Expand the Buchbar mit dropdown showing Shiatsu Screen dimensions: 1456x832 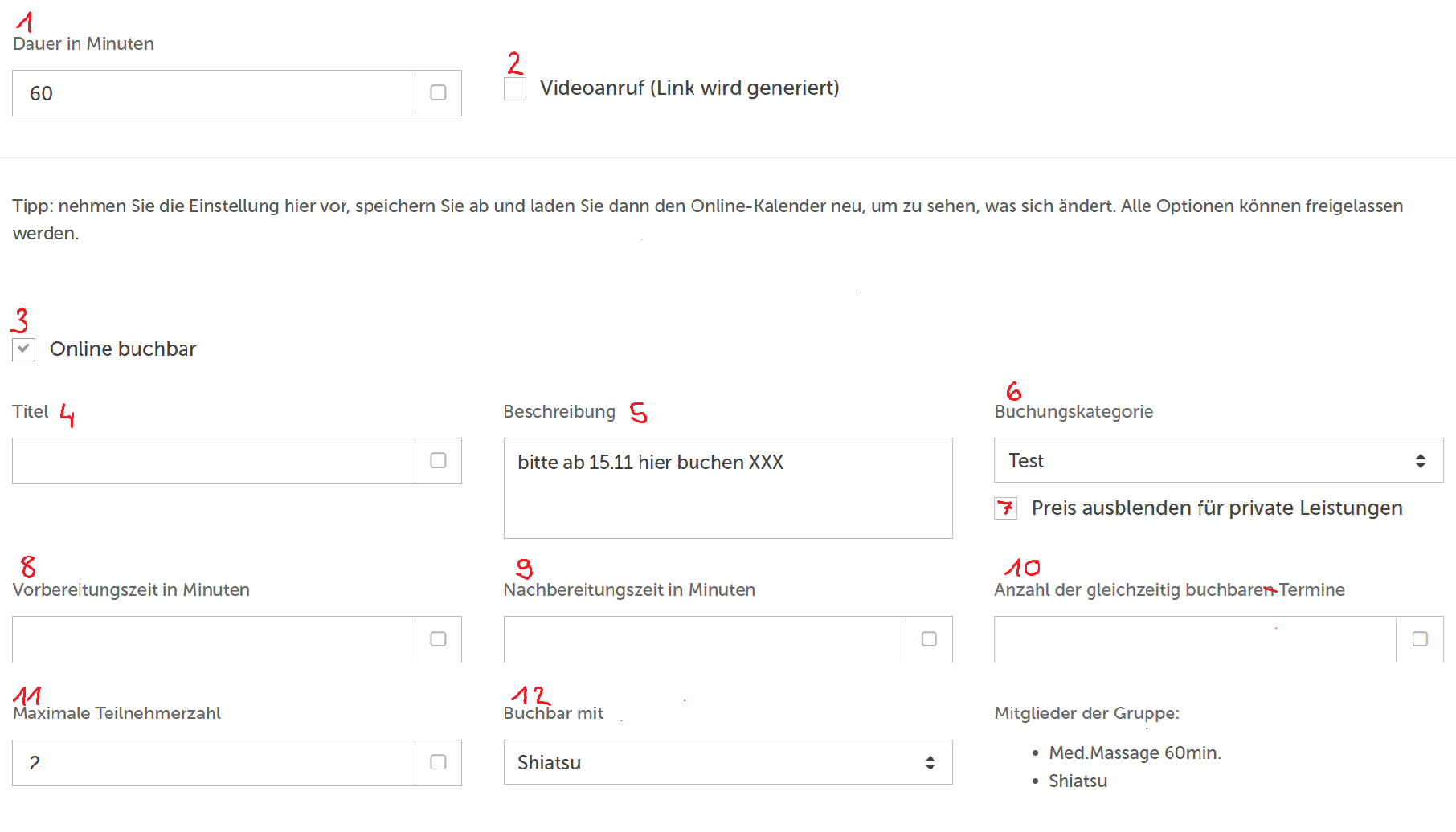(727, 763)
